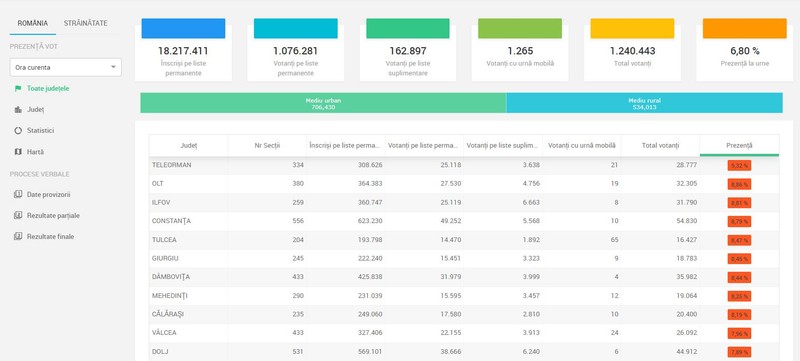Click the turnout badge in the TELEORMAN row
Image resolution: width=800 pixels, height=361 pixels.
tap(739, 165)
